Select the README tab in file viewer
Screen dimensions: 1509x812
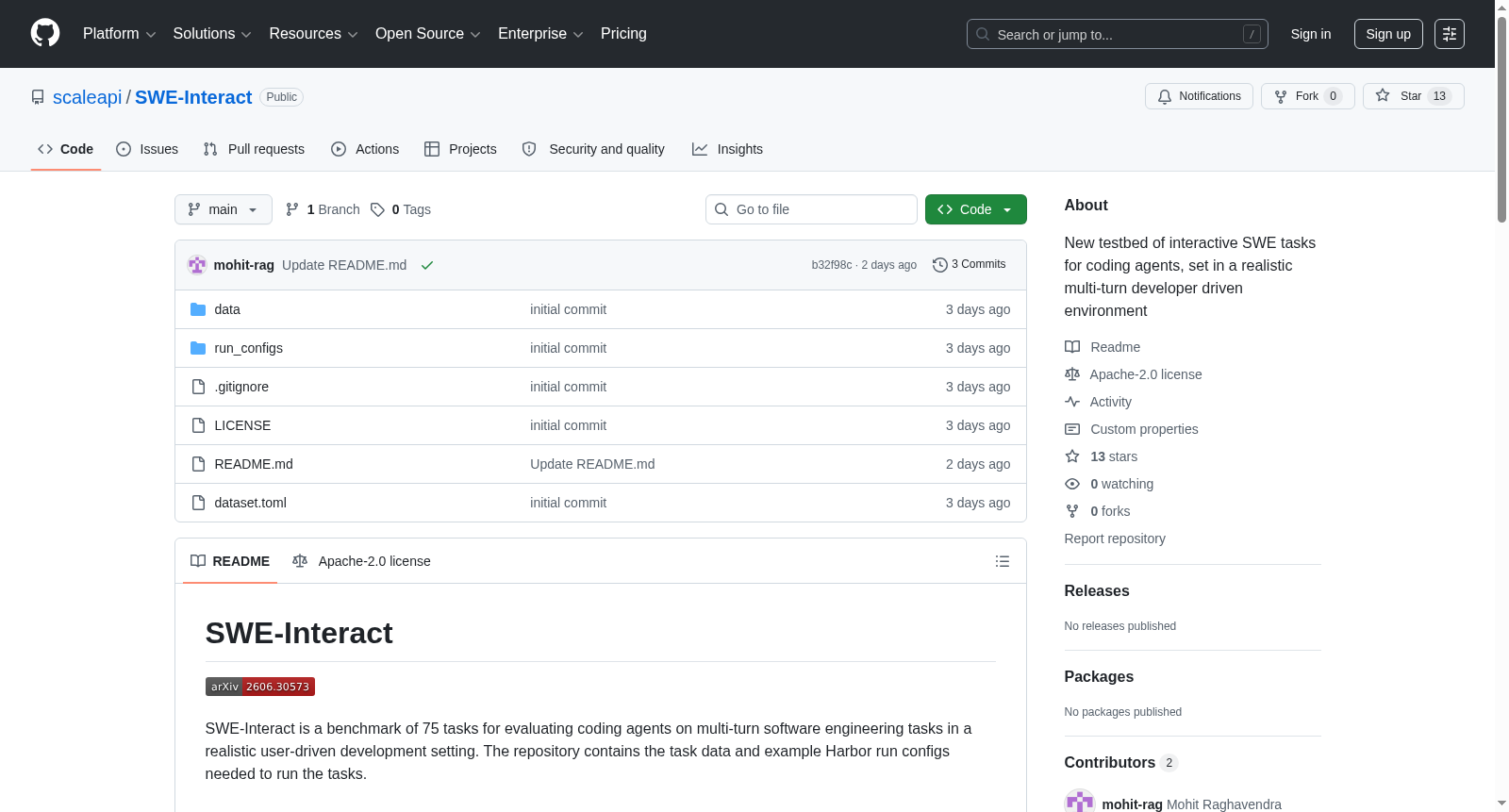(230, 561)
